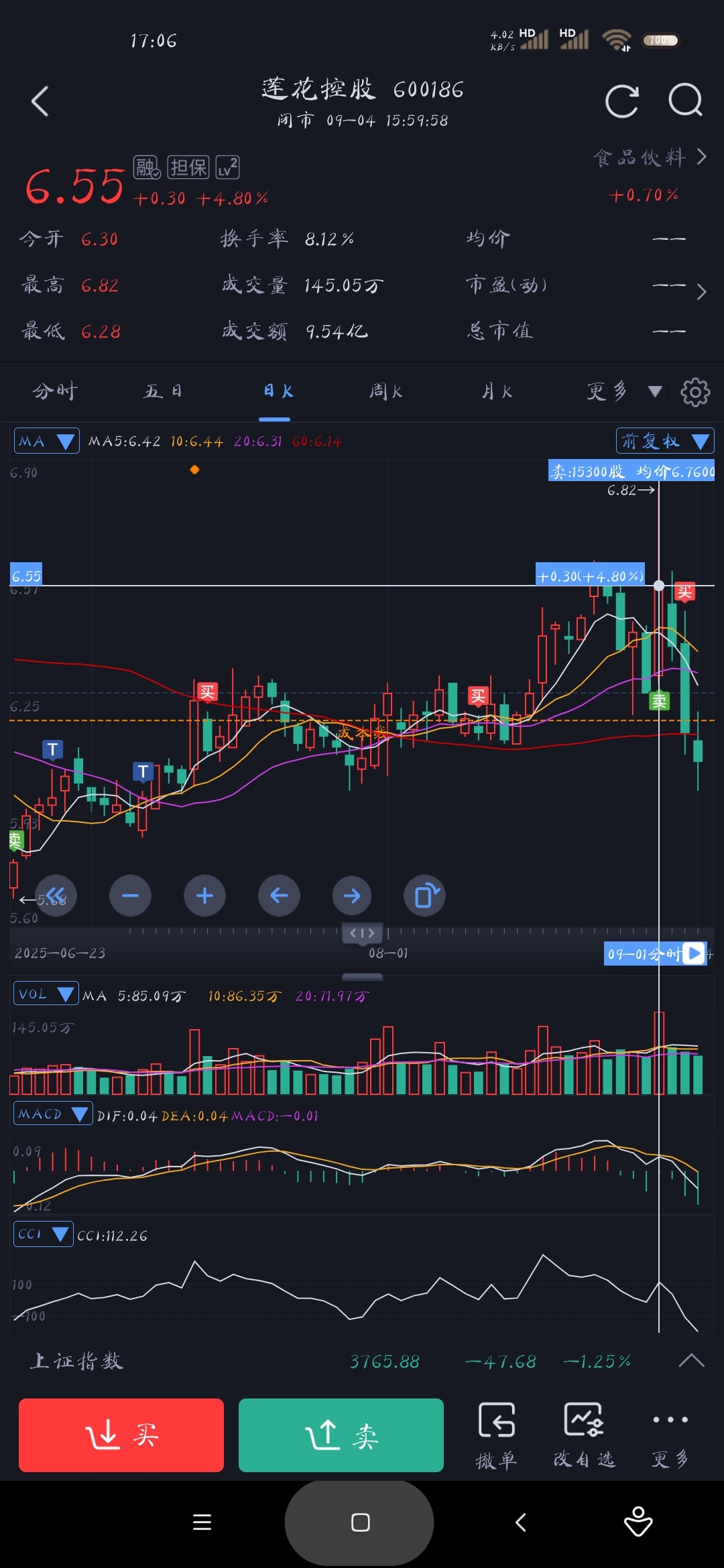This screenshot has width=724, height=1568.
Task: Tap the accessibility person icon in navbar
Action: (x=638, y=1522)
